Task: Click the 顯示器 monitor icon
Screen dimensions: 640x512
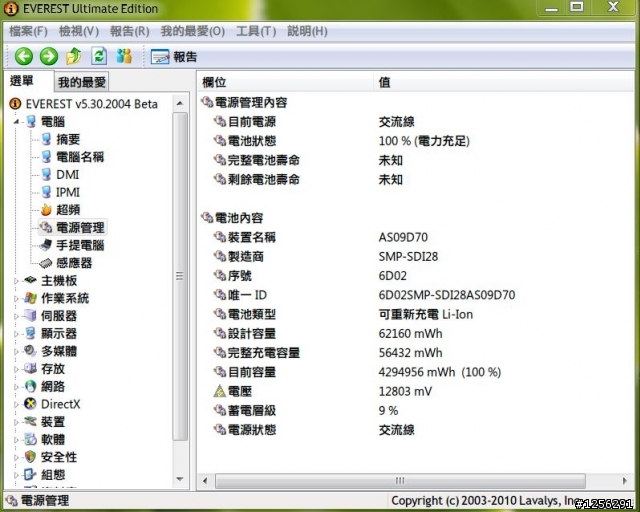Action: click(x=31, y=333)
